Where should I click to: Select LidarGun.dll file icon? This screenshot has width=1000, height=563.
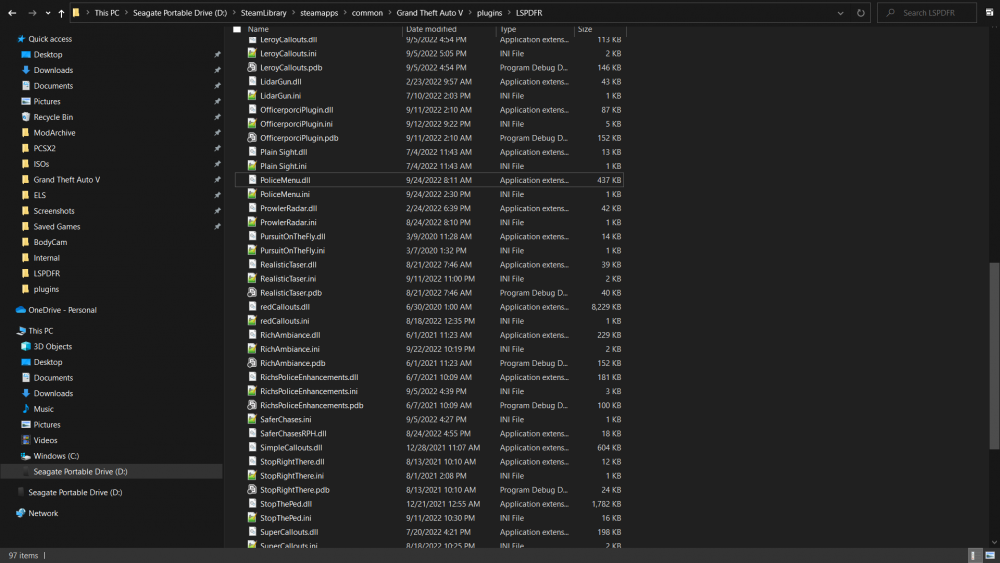[x=252, y=82]
